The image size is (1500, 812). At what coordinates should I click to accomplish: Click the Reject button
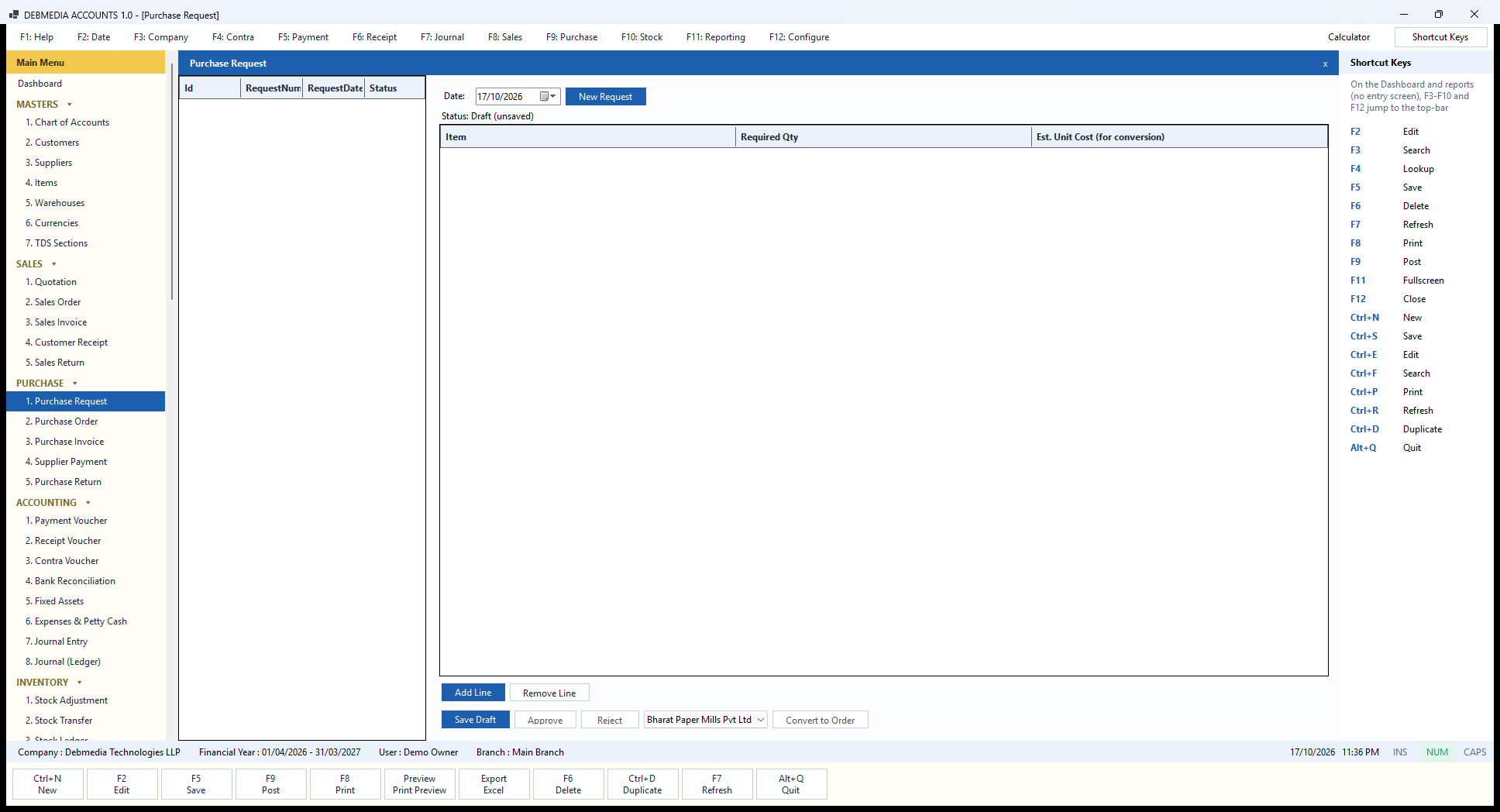click(610, 720)
